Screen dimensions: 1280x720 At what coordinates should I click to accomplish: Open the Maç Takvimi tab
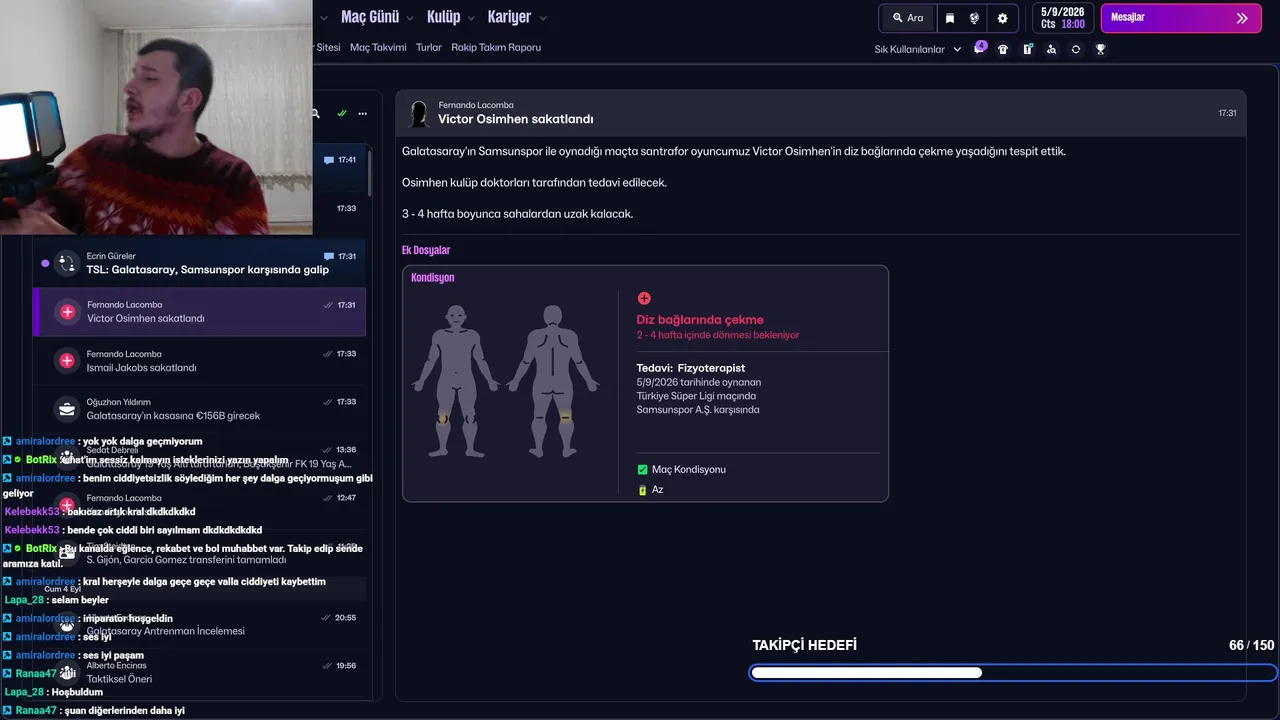coord(378,47)
